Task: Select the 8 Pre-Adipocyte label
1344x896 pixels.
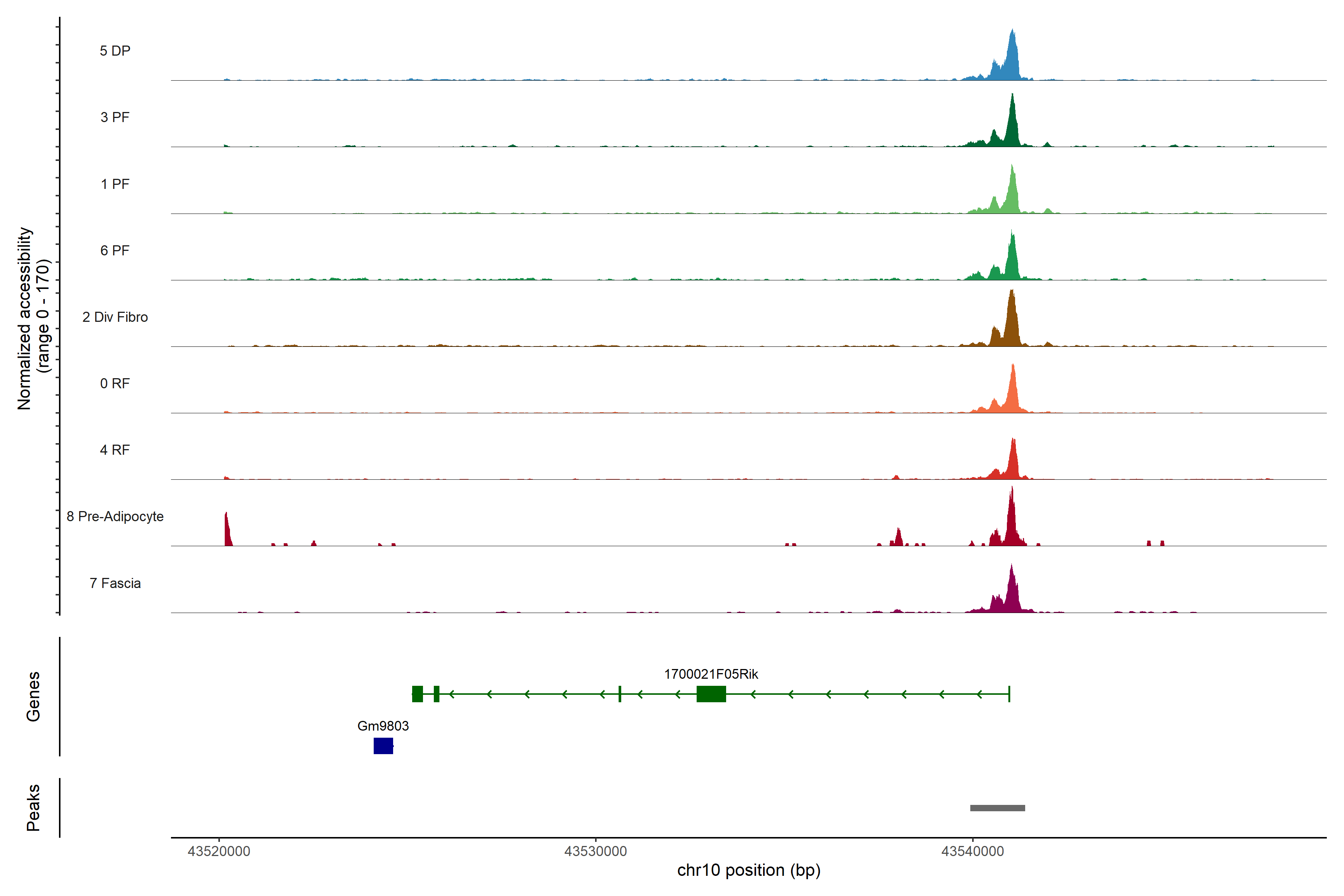Action: click(115, 517)
